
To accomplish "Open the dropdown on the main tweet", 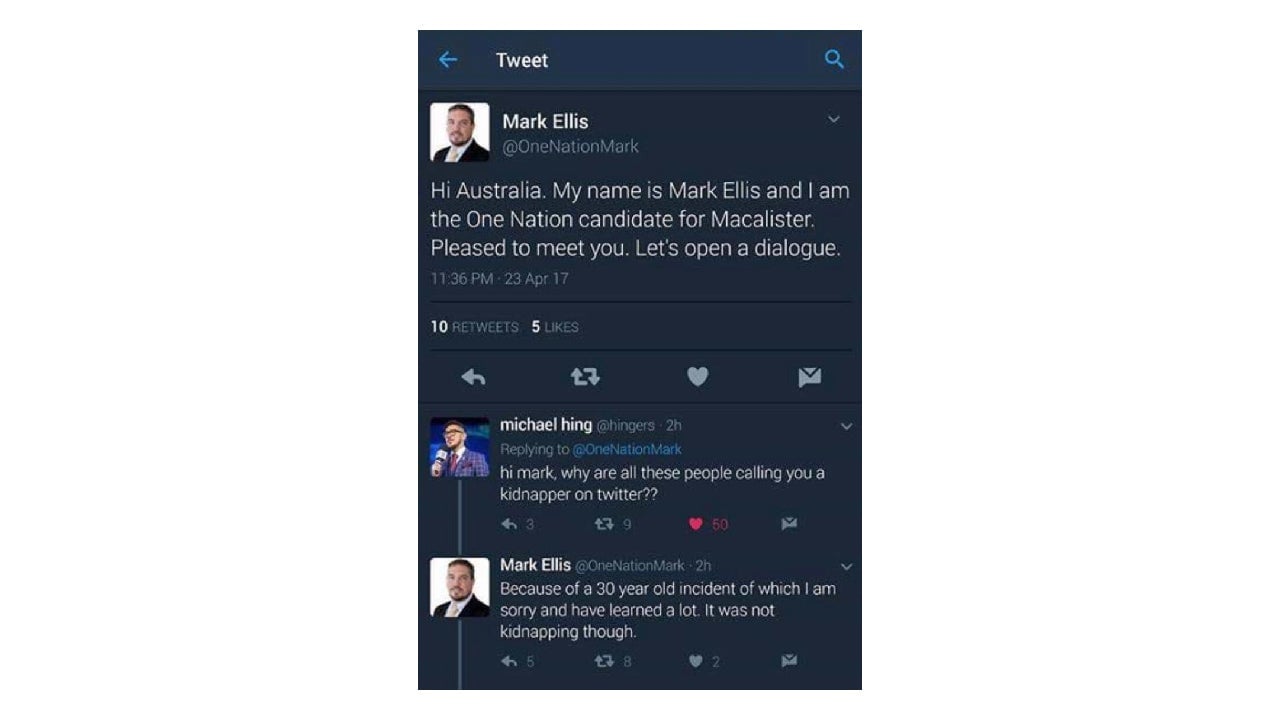I will click(835, 118).
